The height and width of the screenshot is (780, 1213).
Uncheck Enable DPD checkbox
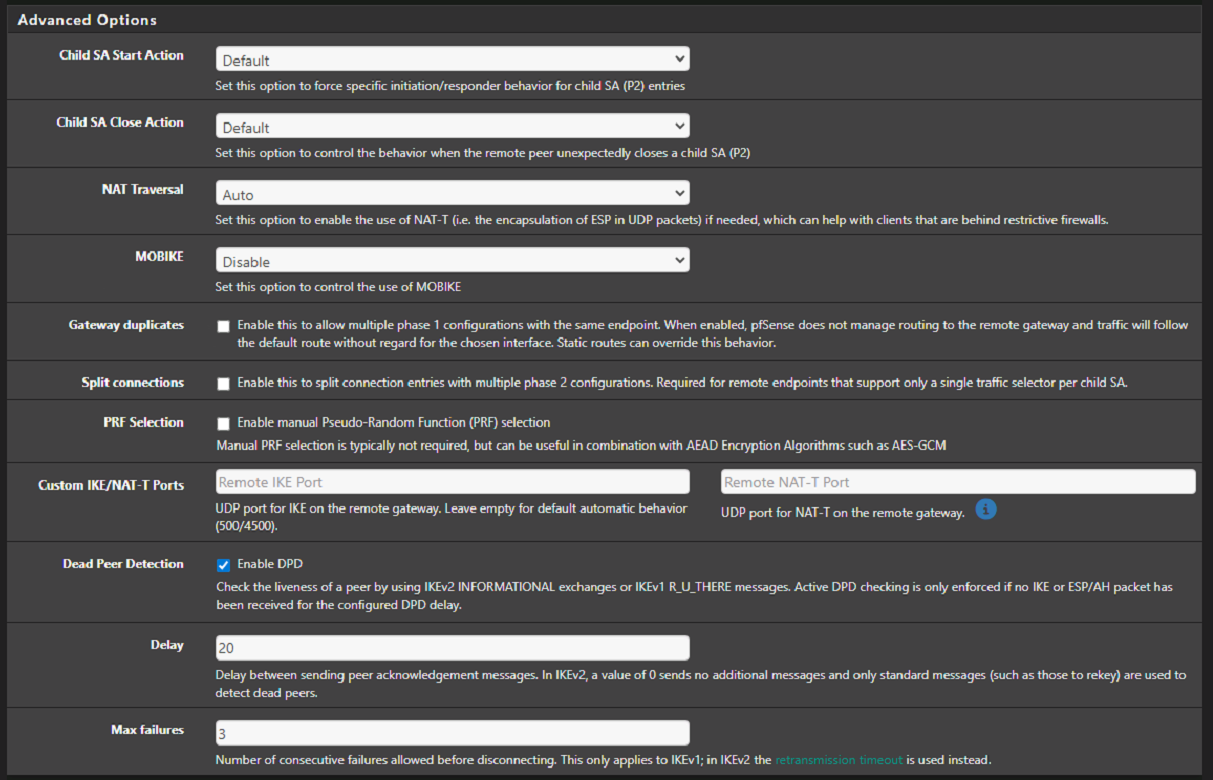[x=224, y=564]
